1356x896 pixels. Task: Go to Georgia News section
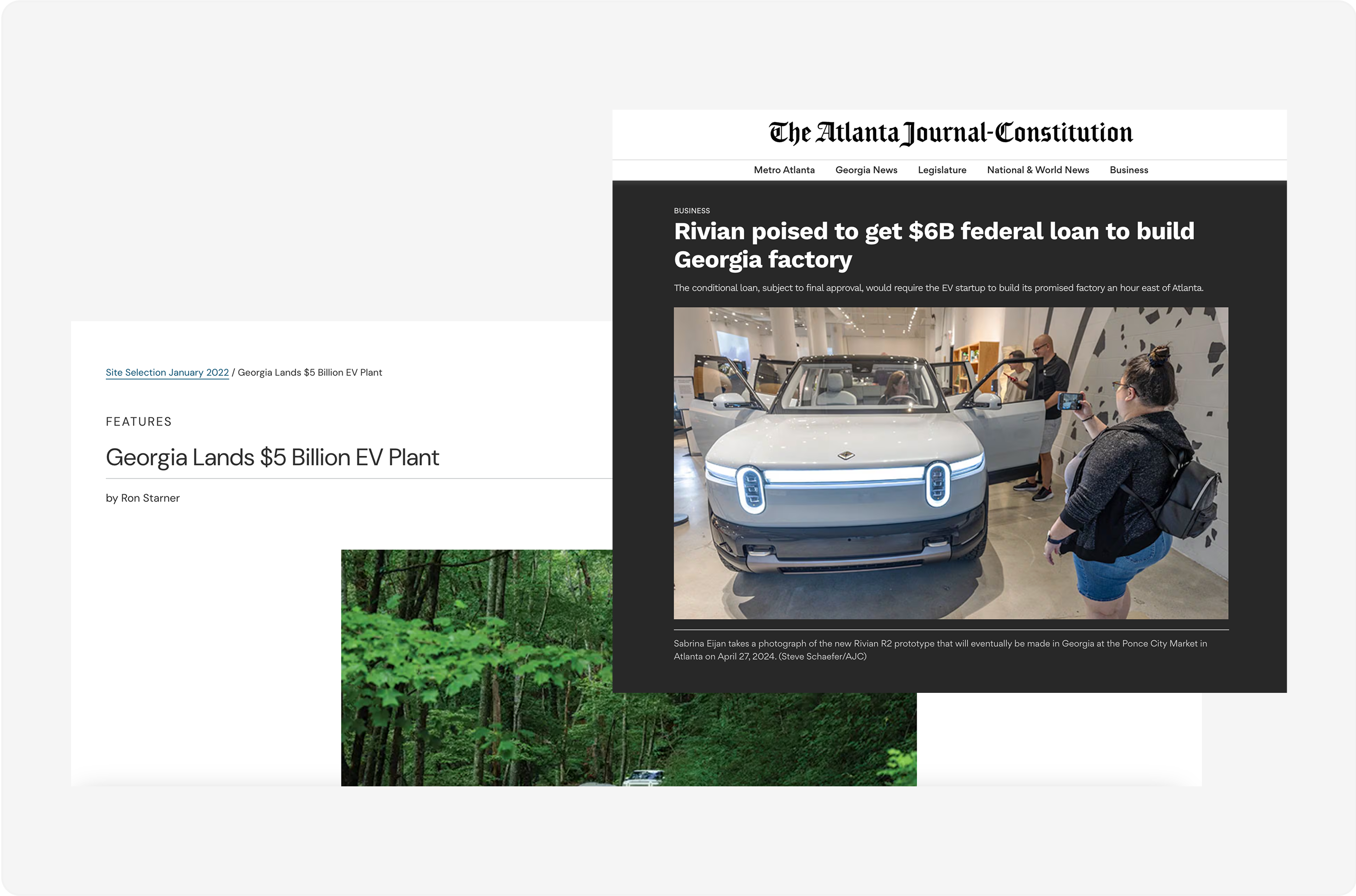866,170
